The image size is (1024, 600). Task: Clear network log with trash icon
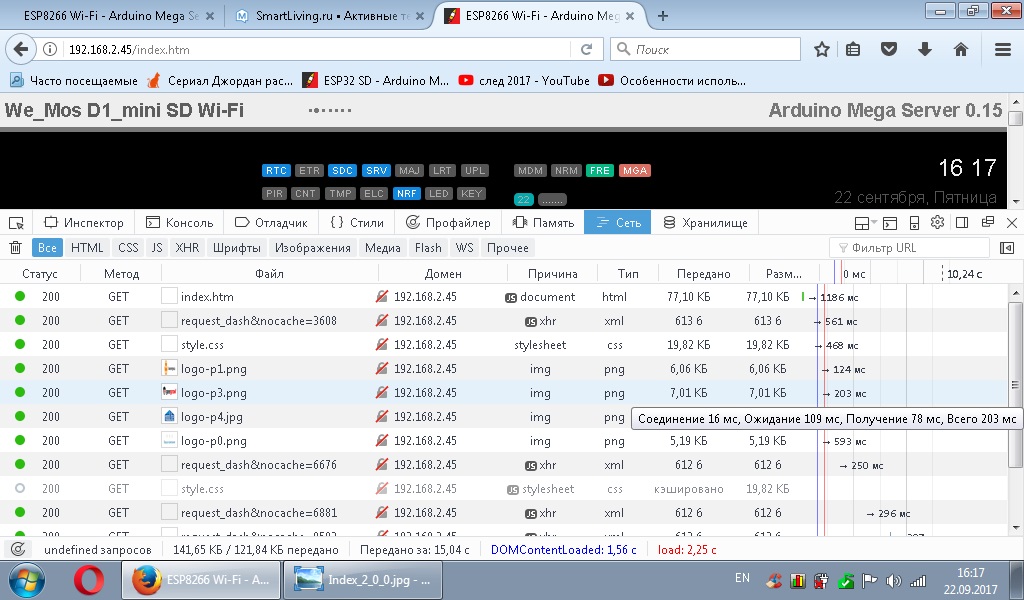[x=16, y=248]
